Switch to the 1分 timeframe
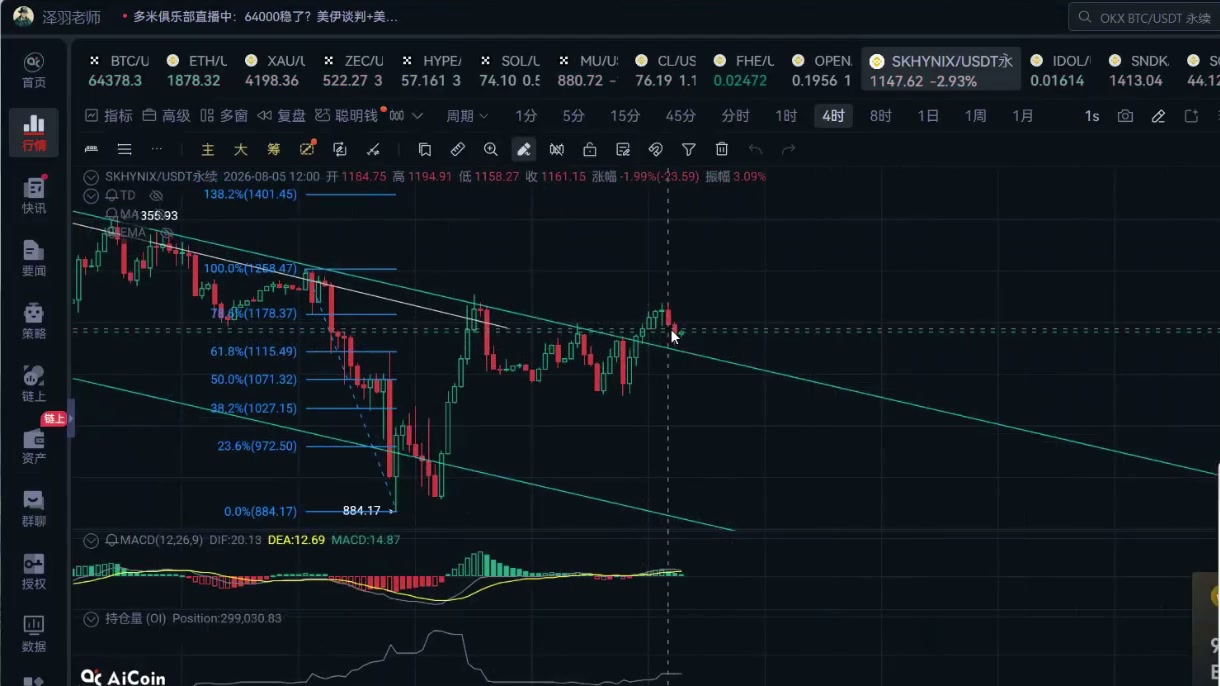The image size is (1220, 686). [526, 116]
